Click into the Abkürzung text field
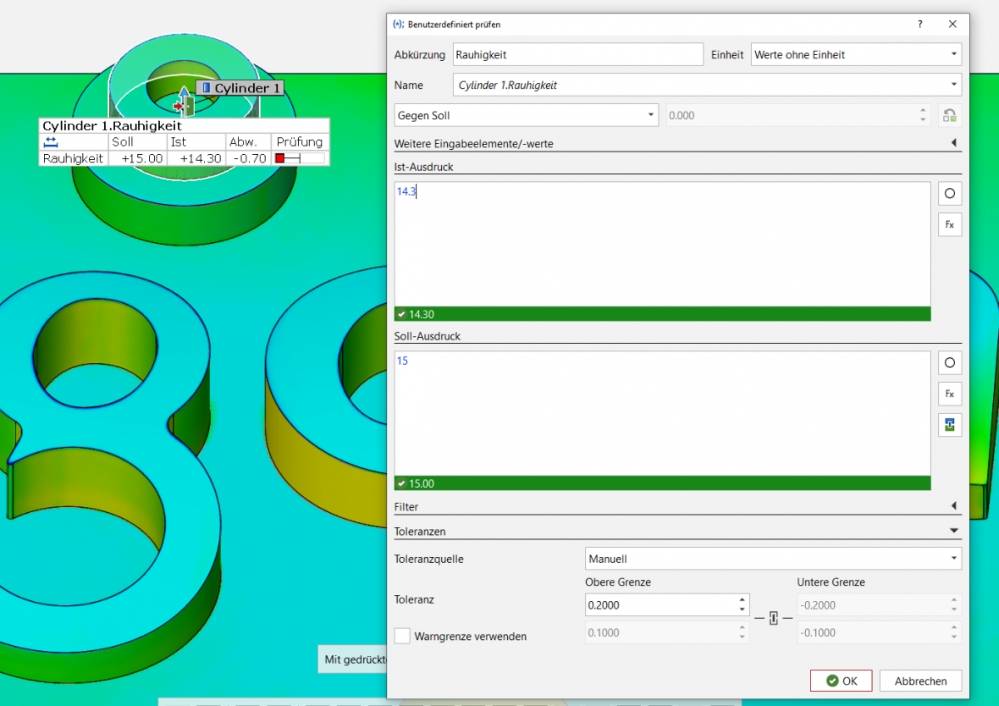This screenshot has height=706, width=999. point(578,55)
